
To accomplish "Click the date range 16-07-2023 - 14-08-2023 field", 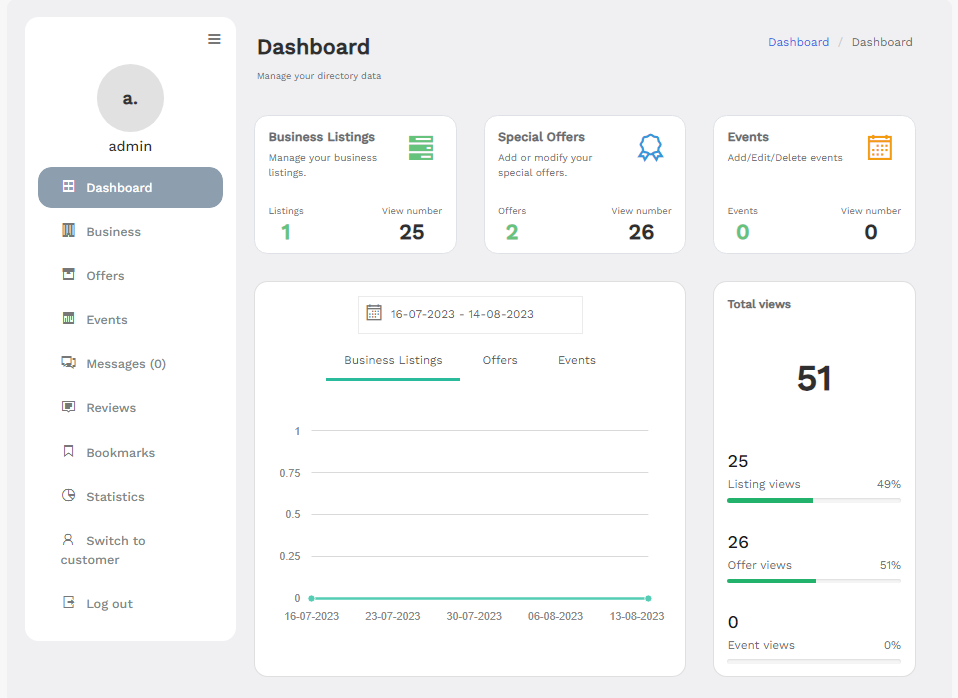I will (470, 315).
